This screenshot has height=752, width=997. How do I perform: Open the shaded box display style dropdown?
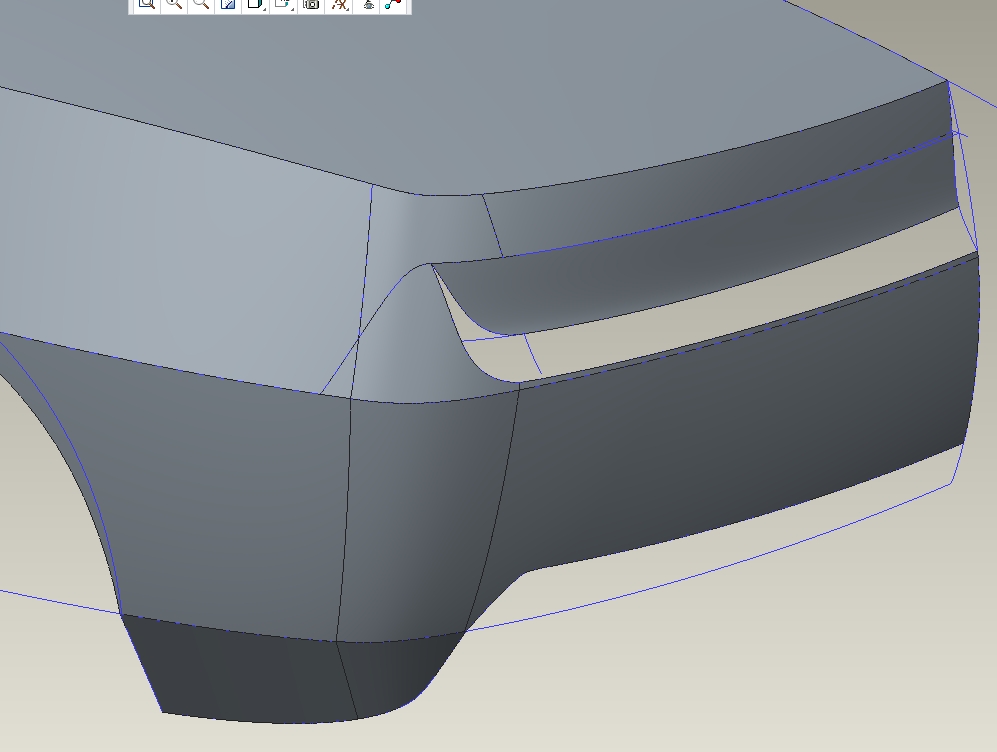256,4
